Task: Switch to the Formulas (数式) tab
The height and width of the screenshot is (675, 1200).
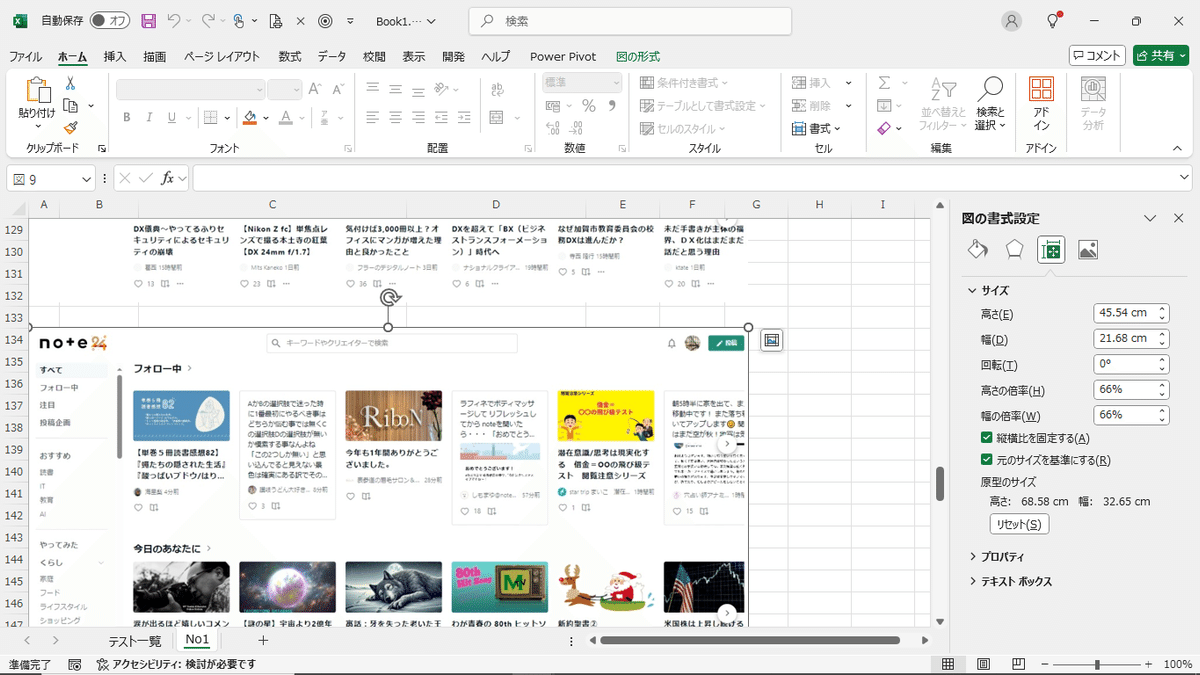Action: 290,56
